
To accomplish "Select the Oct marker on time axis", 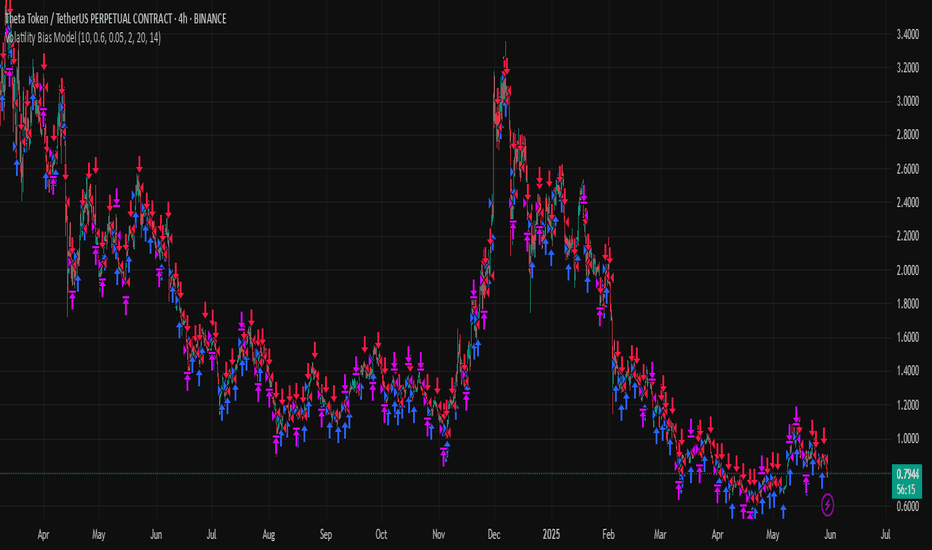I will pos(381,535).
